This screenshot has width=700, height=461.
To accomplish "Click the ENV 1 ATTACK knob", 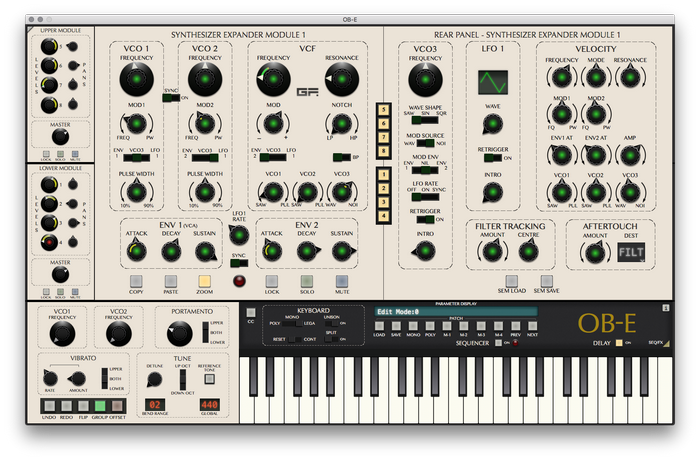I will 137,251.
